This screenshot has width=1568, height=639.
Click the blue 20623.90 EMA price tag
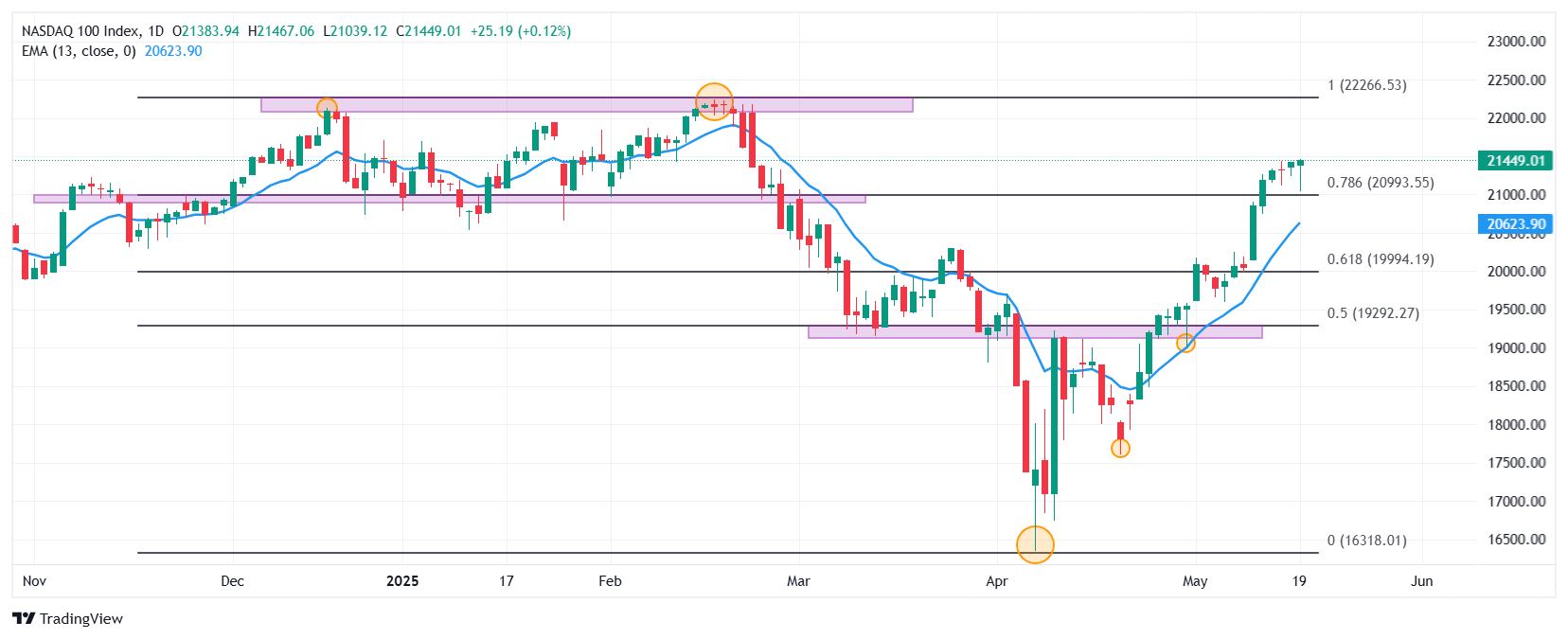point(1515,224)
